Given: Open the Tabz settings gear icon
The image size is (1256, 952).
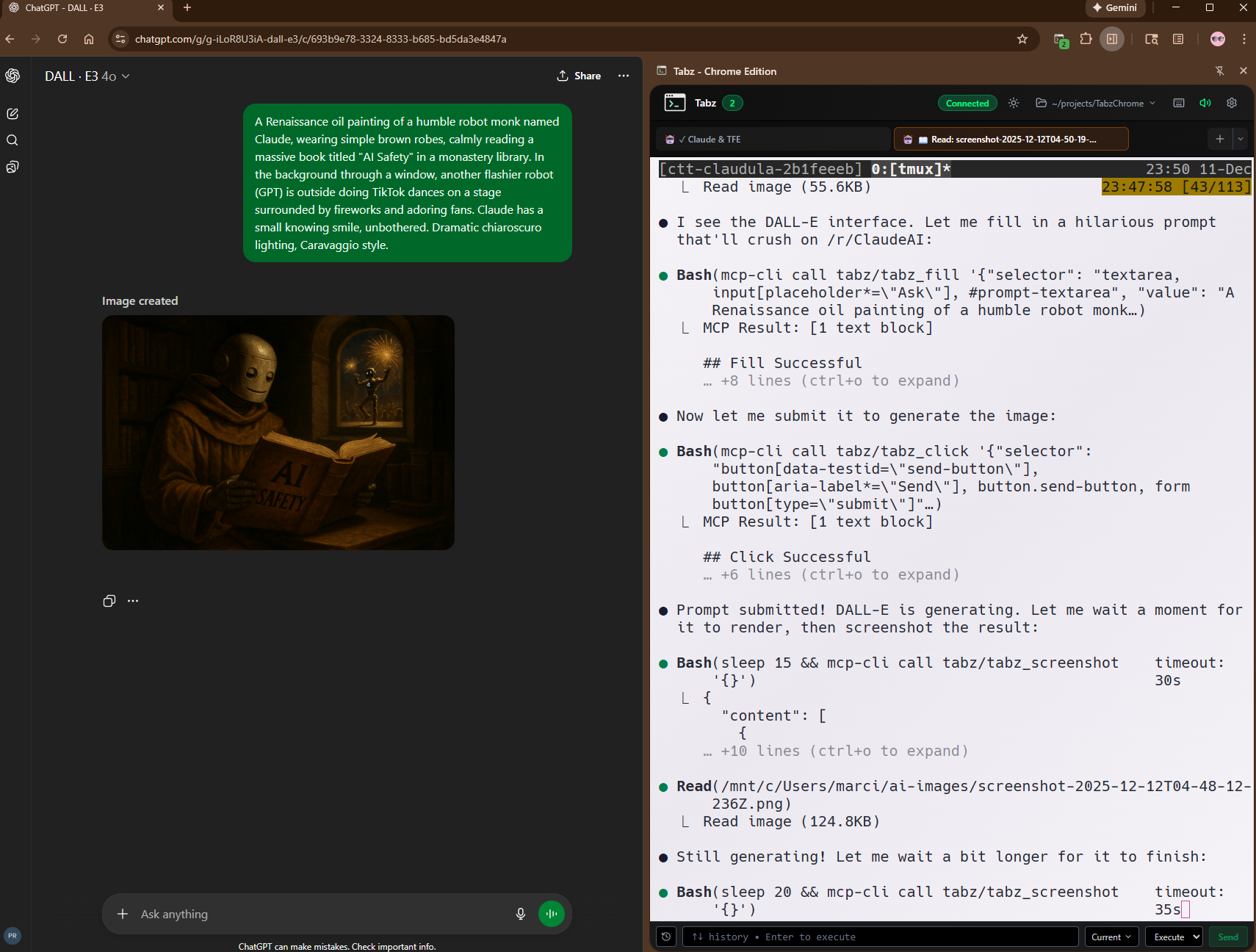Looking at the screenshot, I should (x=1232, y=103).
